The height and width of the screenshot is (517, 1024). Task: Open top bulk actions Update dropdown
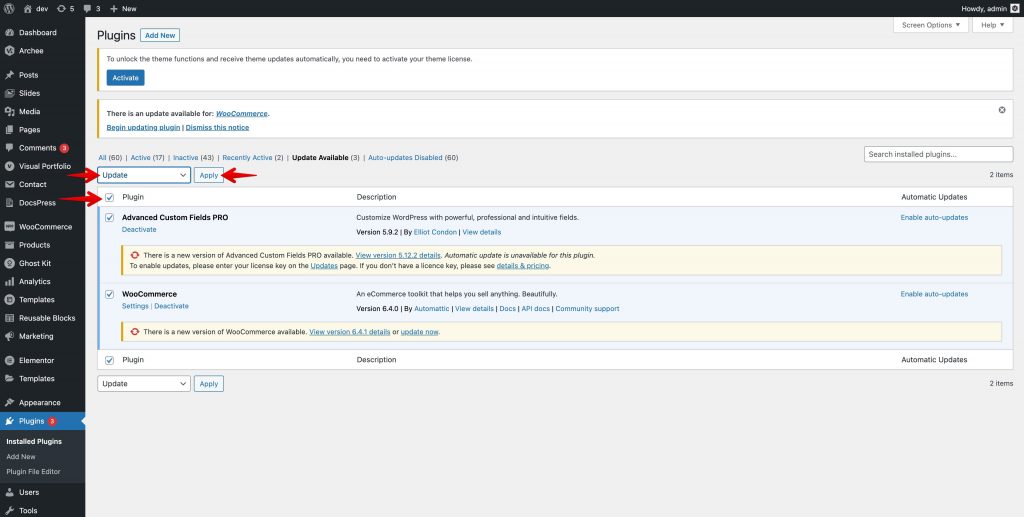pos(144,175)
